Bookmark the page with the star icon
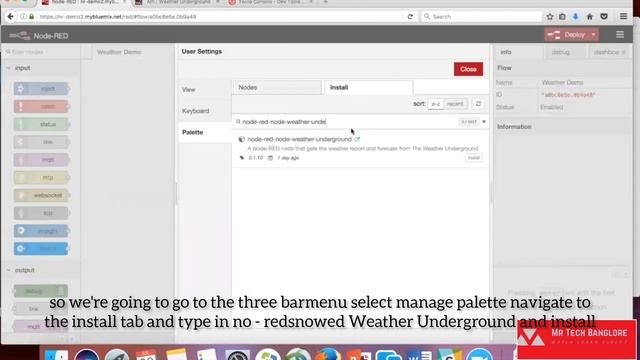640x360 pixels. 550,17
